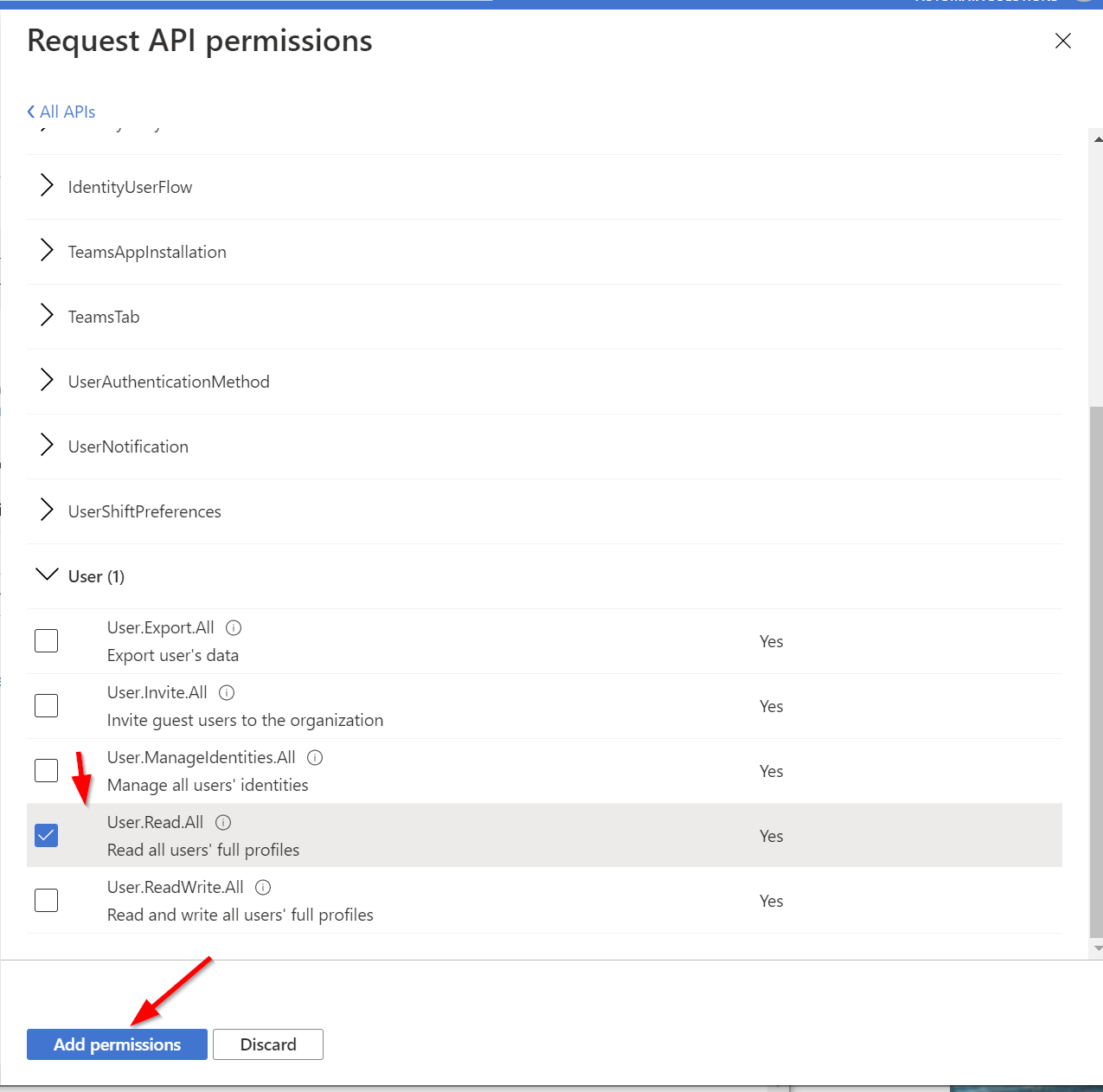Click info icon beside User.Invite.All
The height and width of the screenshot is (1092, 1103).
point(227,693)
